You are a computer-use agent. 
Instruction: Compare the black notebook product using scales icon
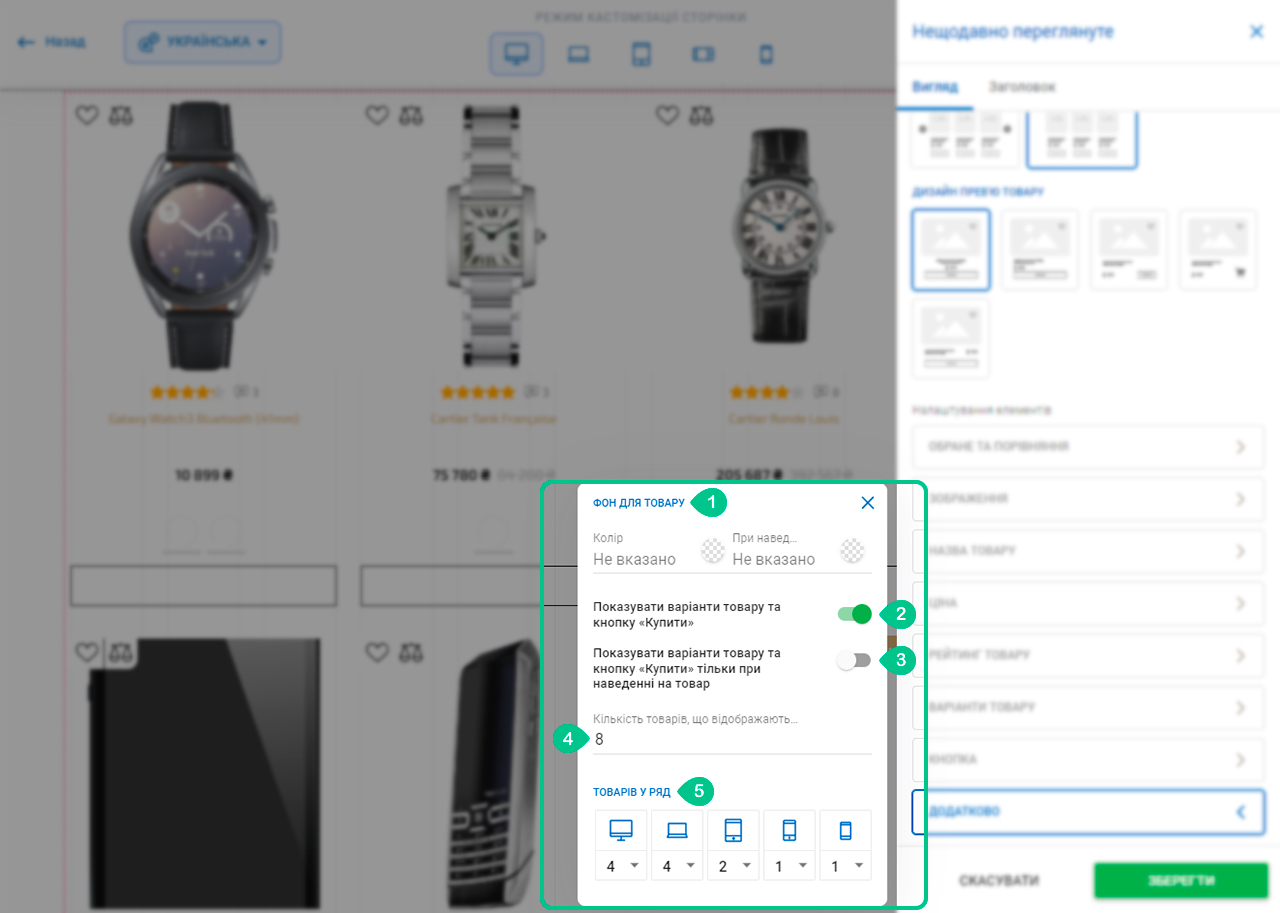pos(121,652)
